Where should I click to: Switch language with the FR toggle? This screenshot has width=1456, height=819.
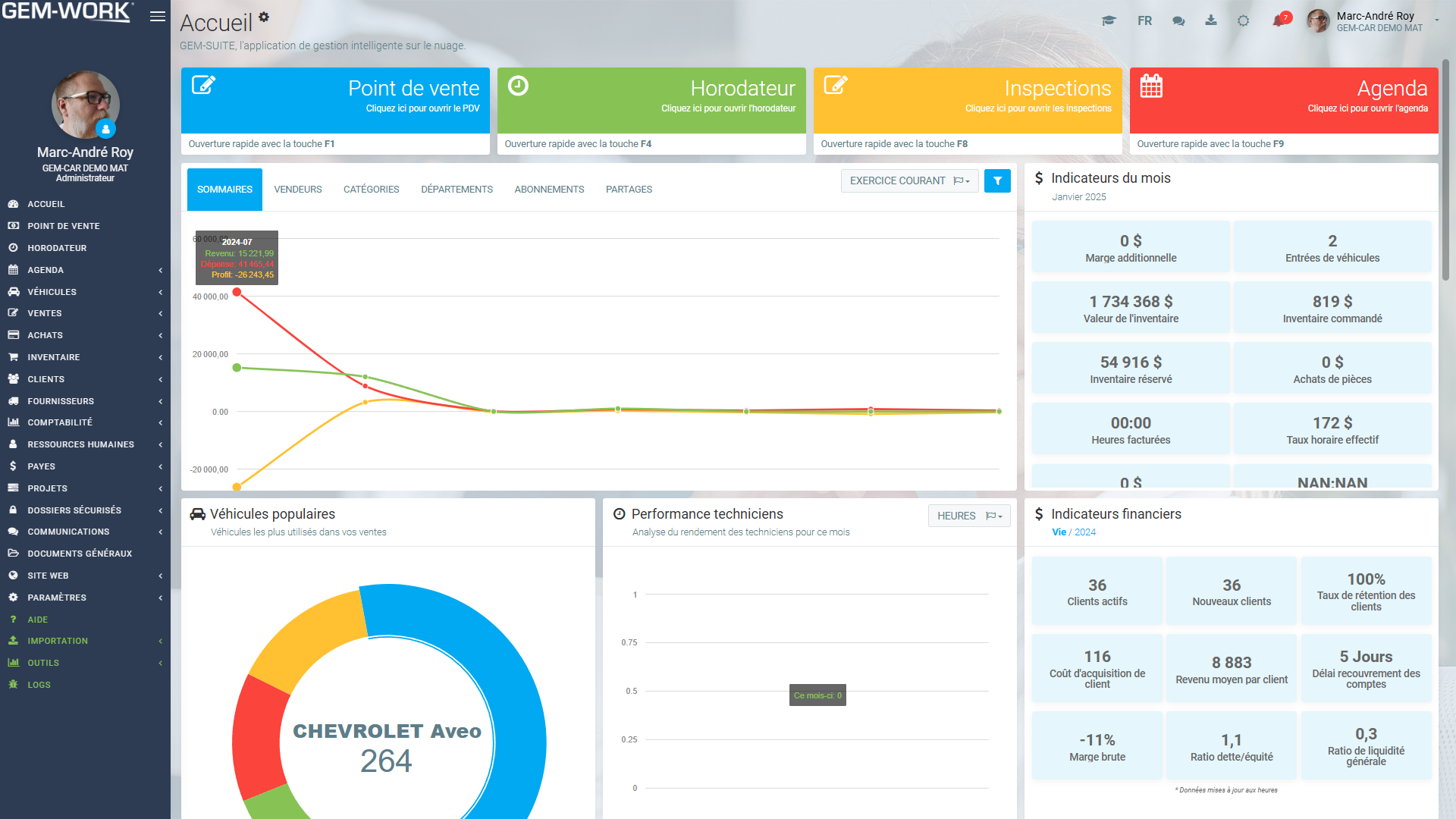pos(1144,21)
